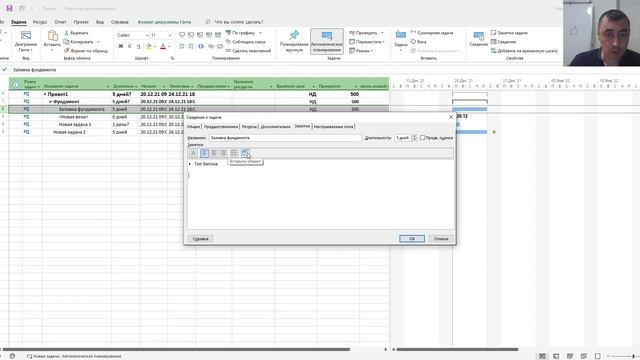Image resolution: width=640 pixels, height=360 pixels.
Task: Increase duration with the spinner arrows
Action: (414, 136)
